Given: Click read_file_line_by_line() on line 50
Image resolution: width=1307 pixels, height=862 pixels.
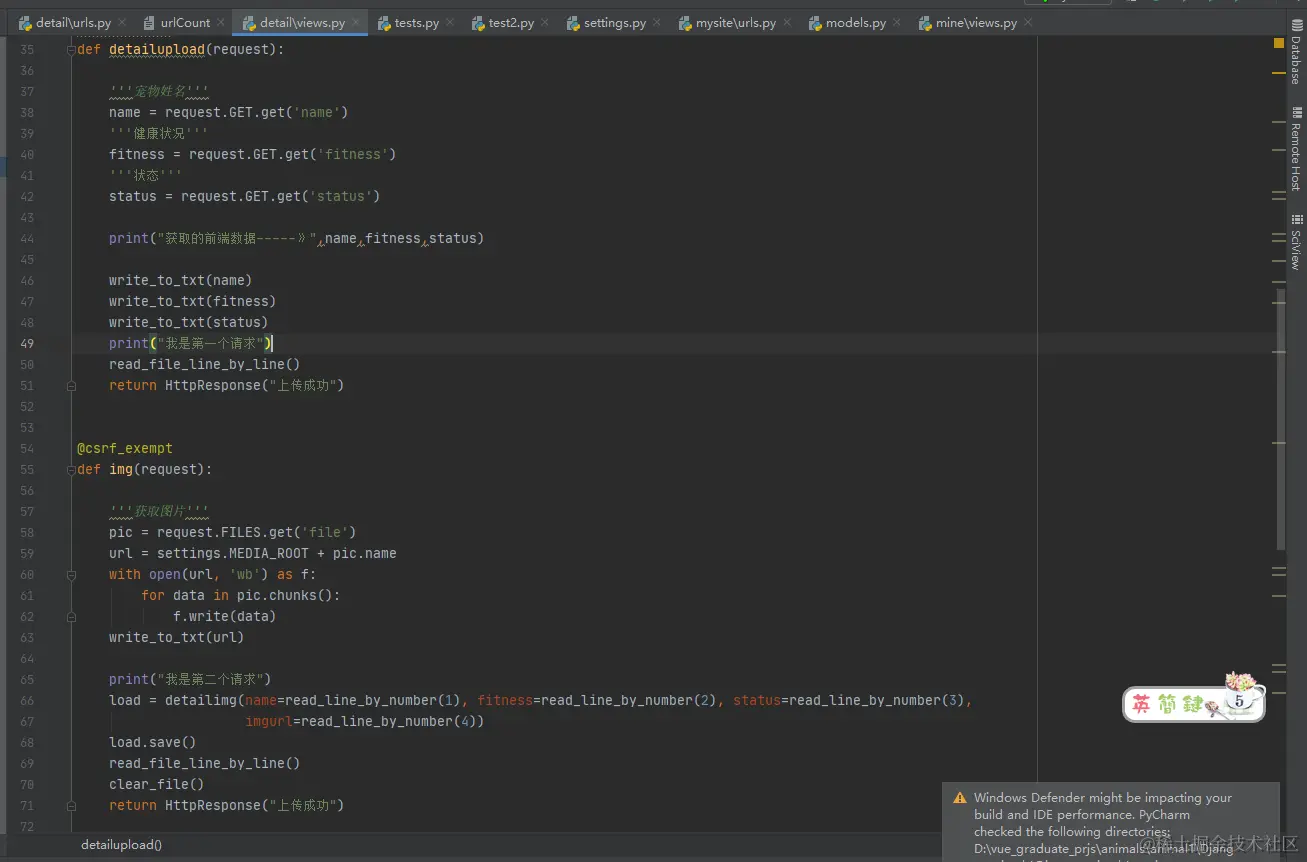Looking at the screenshot, I should [x=204, y=364].
